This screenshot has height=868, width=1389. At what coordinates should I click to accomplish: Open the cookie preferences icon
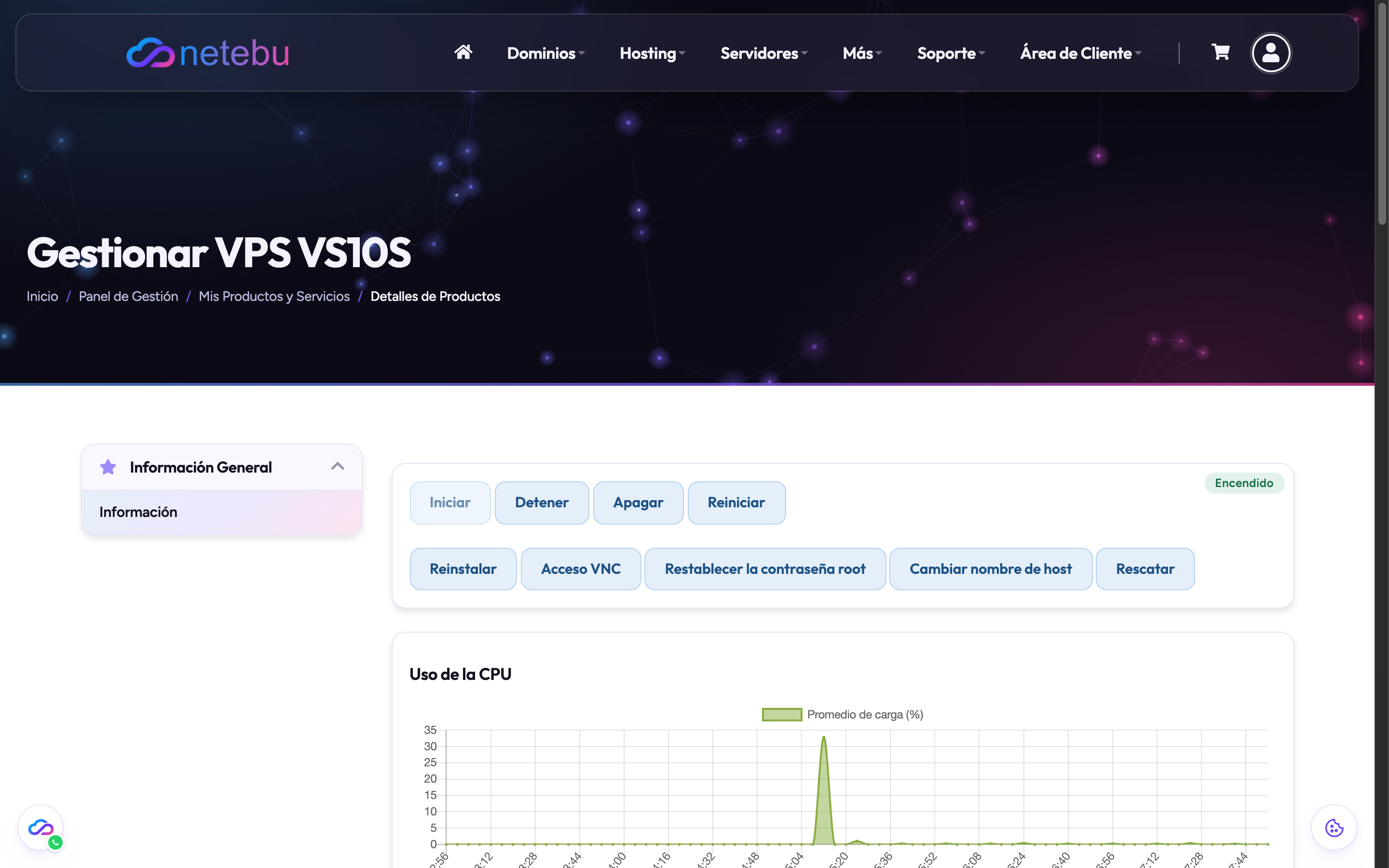(1334, 828)
